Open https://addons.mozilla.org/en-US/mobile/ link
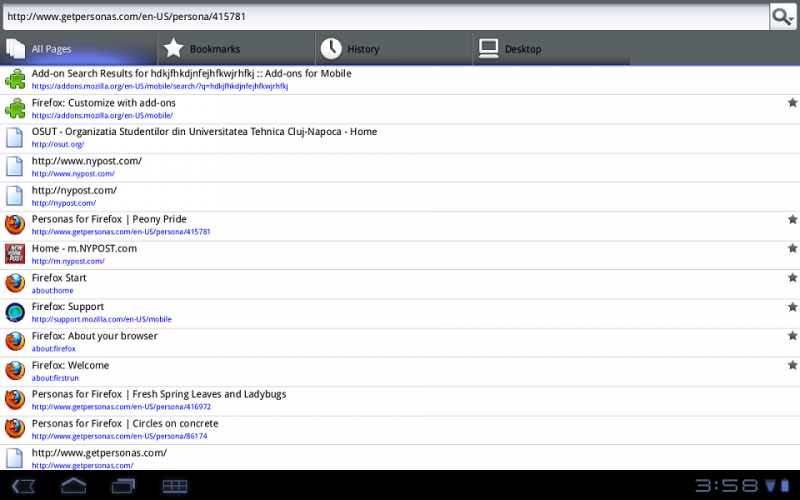 point(102,116)
